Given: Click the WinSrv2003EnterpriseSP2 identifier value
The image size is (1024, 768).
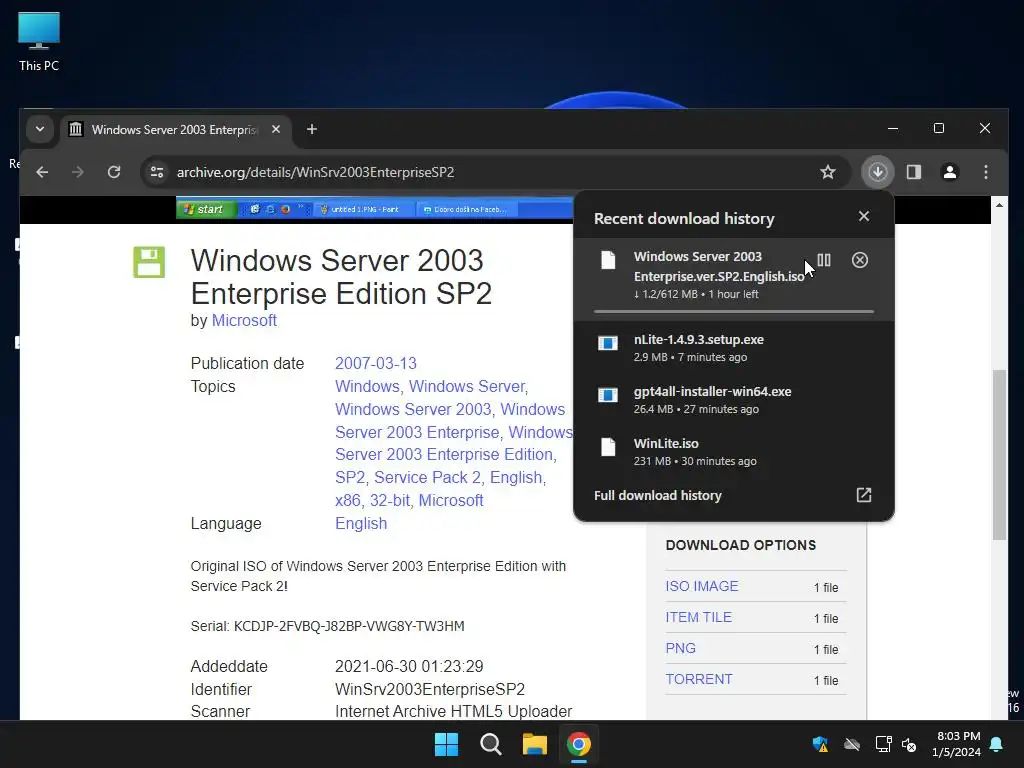Looking at the screenshot, I should tap(430, 690).
